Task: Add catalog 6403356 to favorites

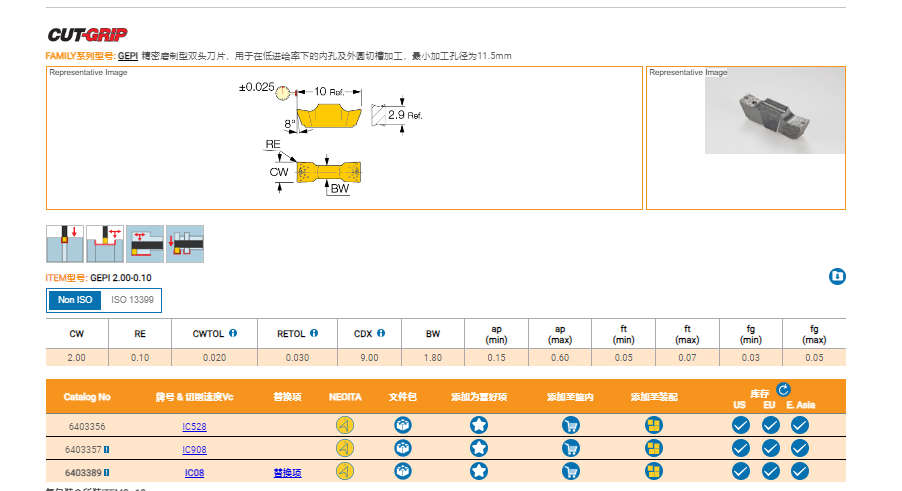Action: point(479,424)
